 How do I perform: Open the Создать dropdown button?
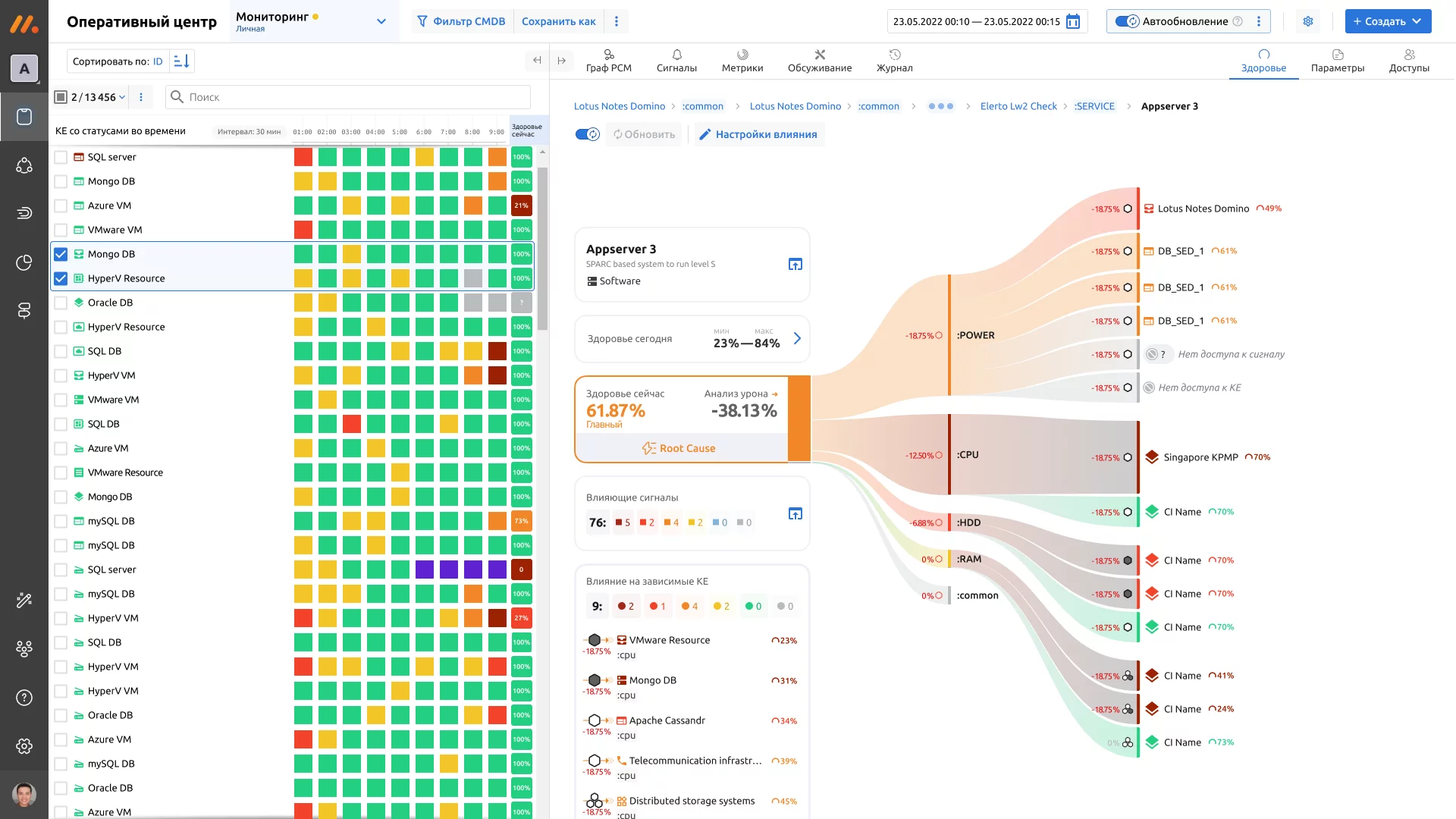(1388, 21)
